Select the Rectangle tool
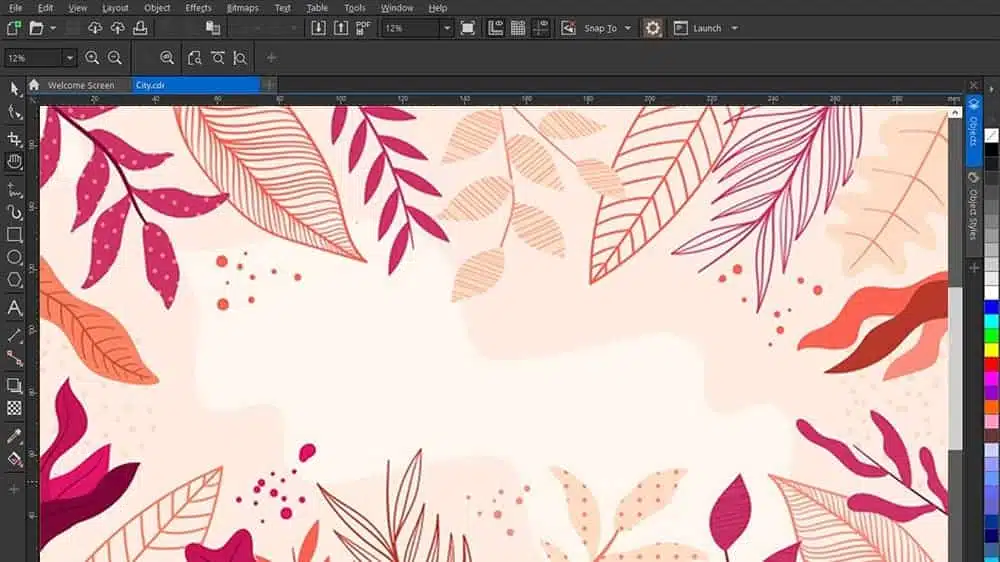This screenshot has width=1000, height=562. coord(14,235)
